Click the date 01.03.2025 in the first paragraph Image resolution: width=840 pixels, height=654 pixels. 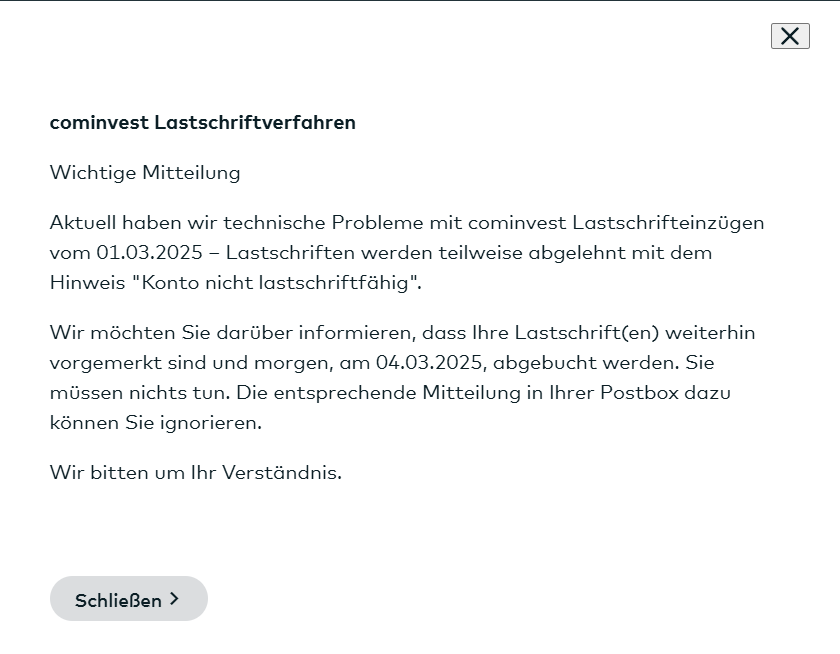click(146, 252)
